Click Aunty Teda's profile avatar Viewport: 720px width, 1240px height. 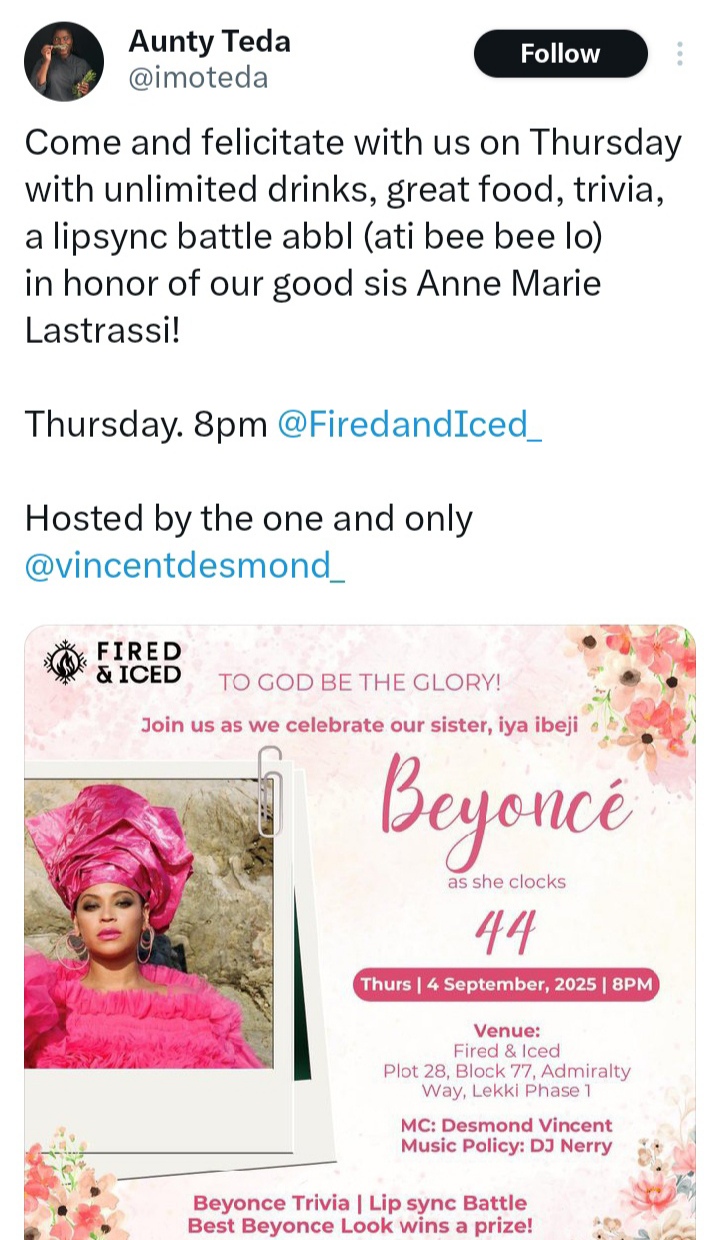[64, 61]
